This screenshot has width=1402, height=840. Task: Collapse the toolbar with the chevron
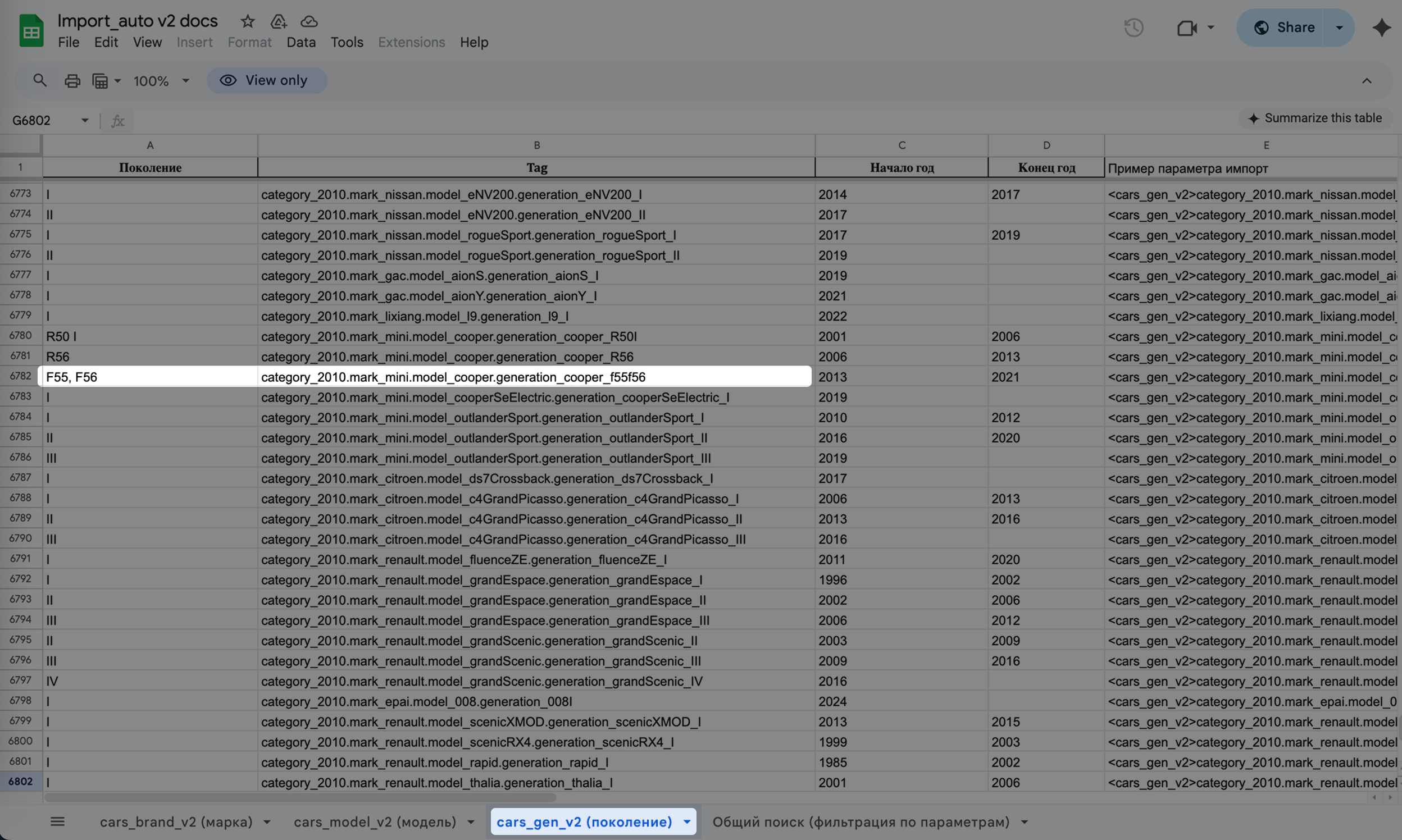click(1366, 80)
